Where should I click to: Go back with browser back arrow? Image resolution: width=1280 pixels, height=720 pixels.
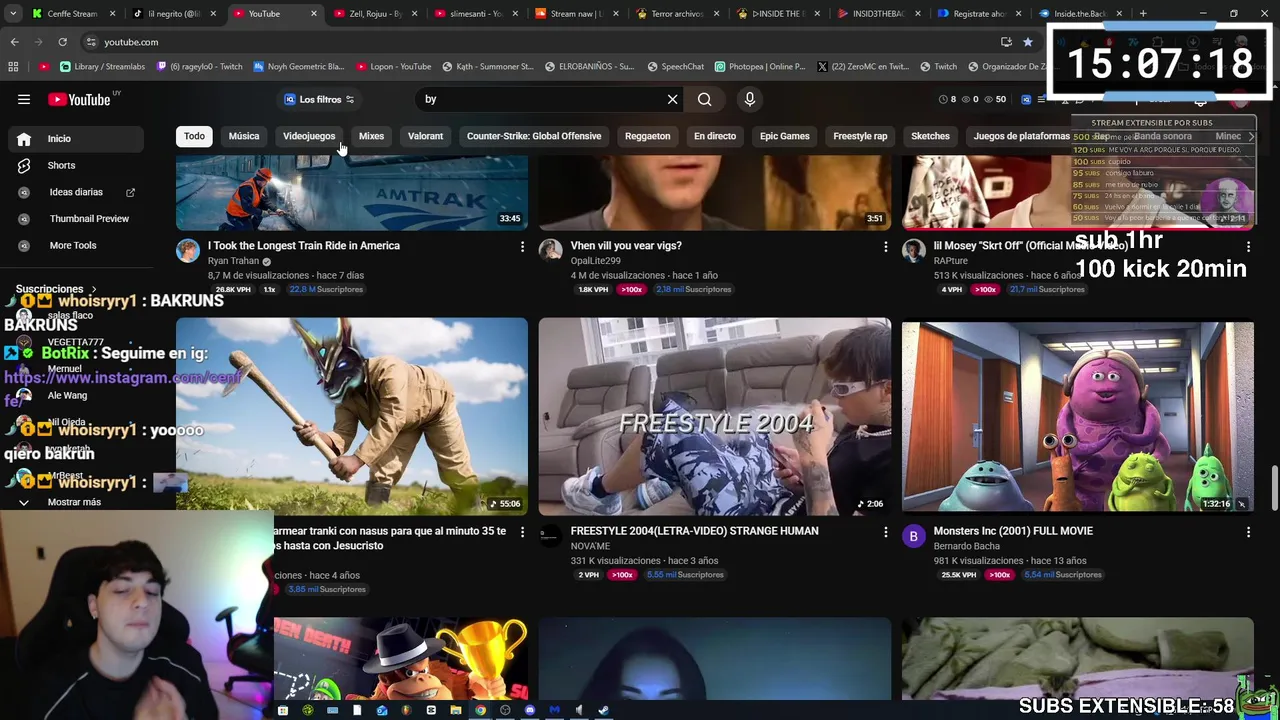[x=14, y=42]
